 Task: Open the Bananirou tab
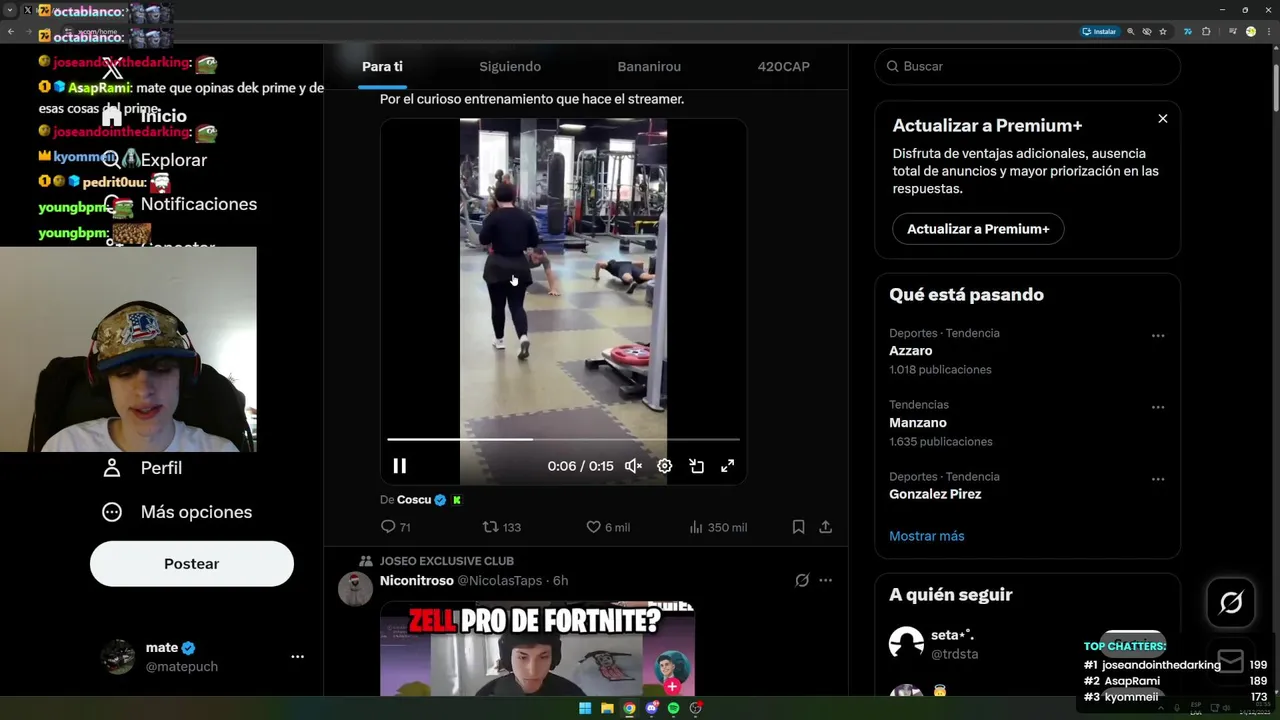pyautogui.click(x=649, y=67)
